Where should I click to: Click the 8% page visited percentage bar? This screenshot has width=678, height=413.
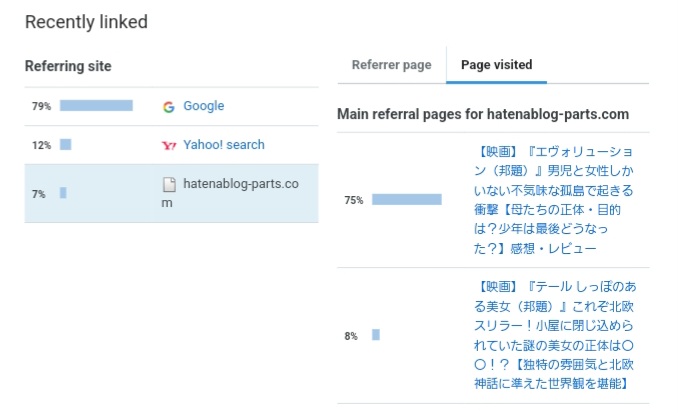(x=376, y=335)
